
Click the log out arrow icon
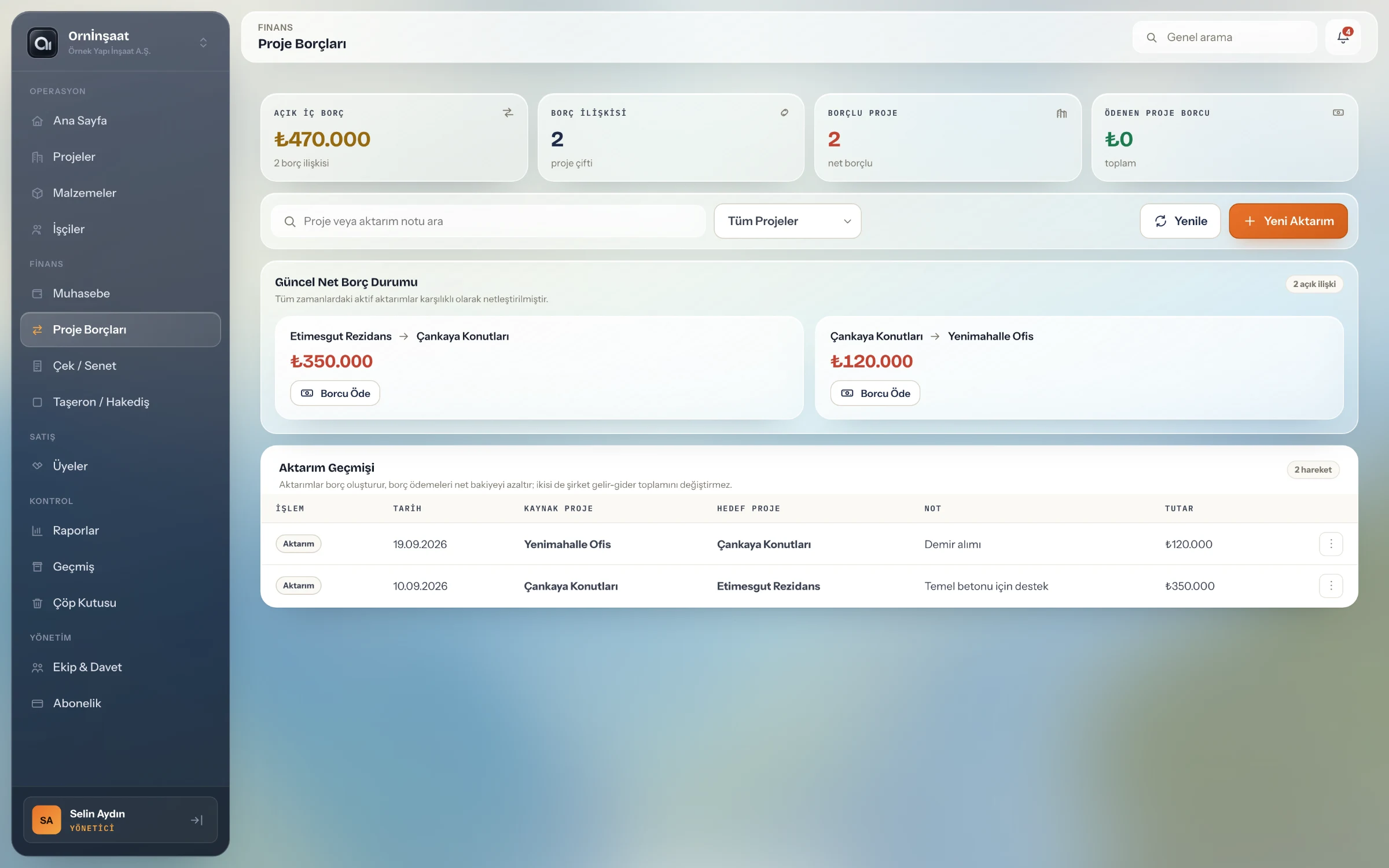(x=197, y=820)
